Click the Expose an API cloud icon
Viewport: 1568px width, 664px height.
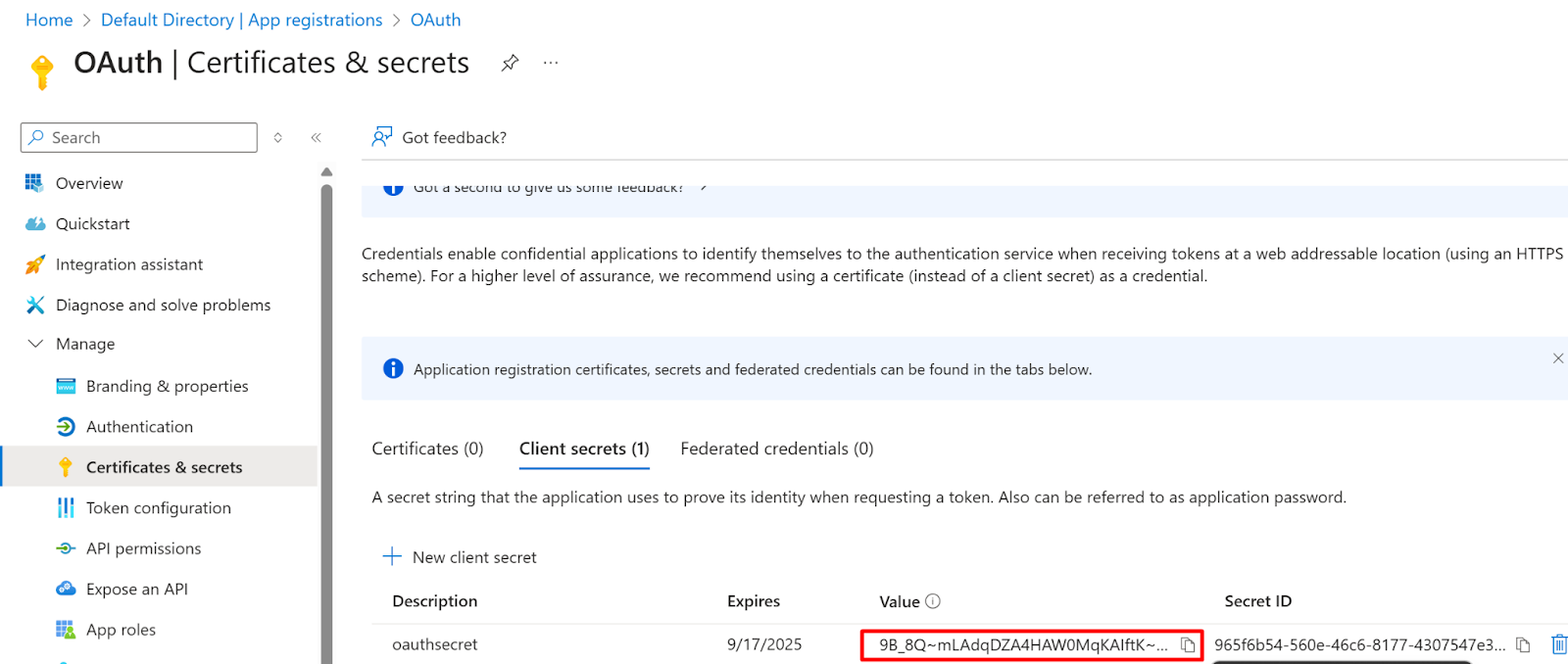pyautogui.click(x=66, y=589)
